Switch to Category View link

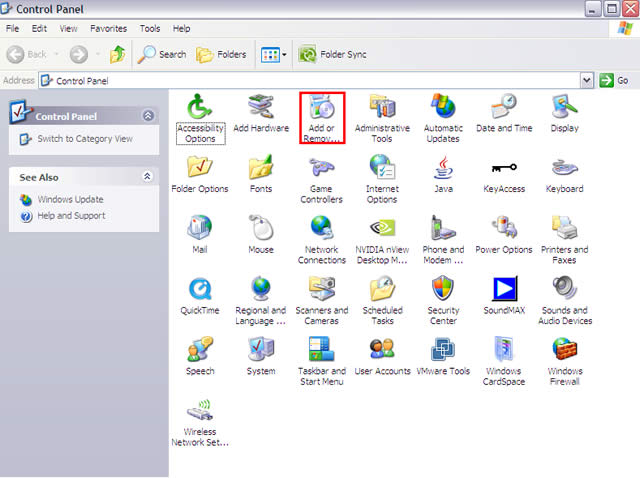85,139
